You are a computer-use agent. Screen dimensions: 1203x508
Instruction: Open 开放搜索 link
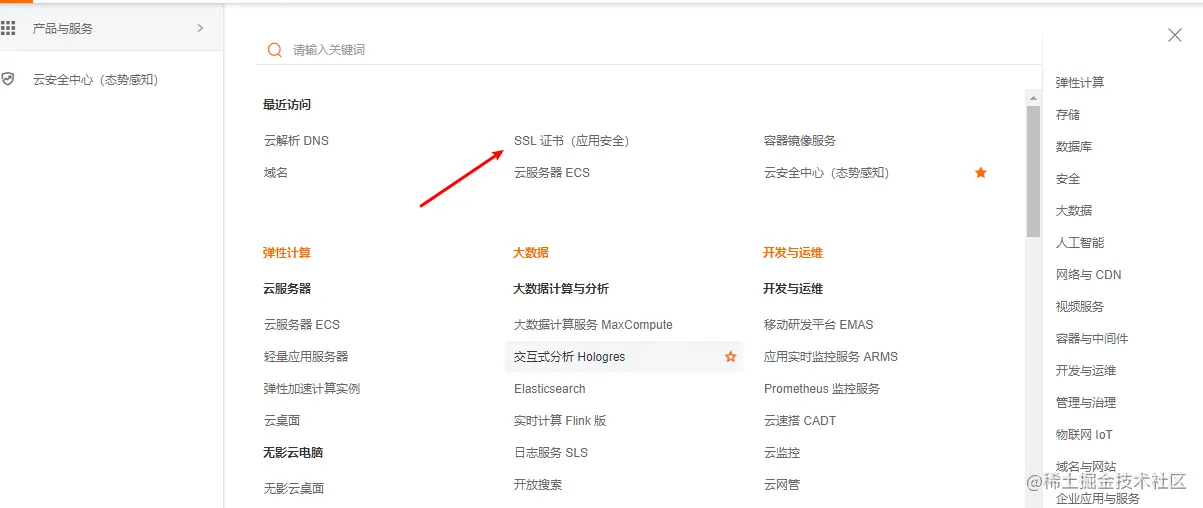click(x=538, y=485)
